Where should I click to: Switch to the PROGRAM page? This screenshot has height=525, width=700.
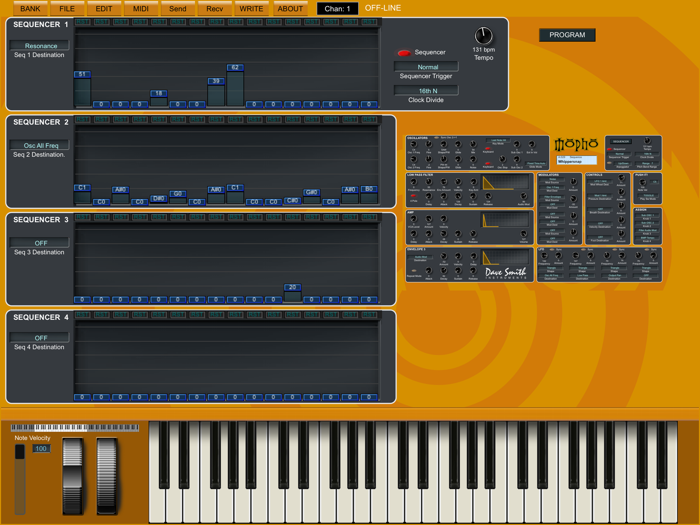[567, 35]
